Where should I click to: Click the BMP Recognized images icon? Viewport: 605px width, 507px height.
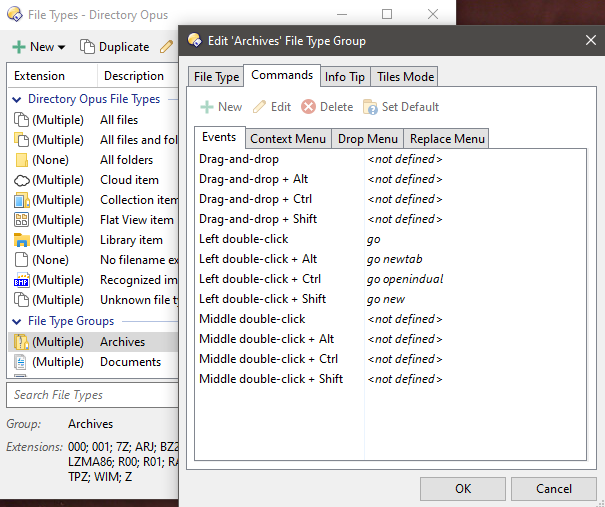click(21, 280)
